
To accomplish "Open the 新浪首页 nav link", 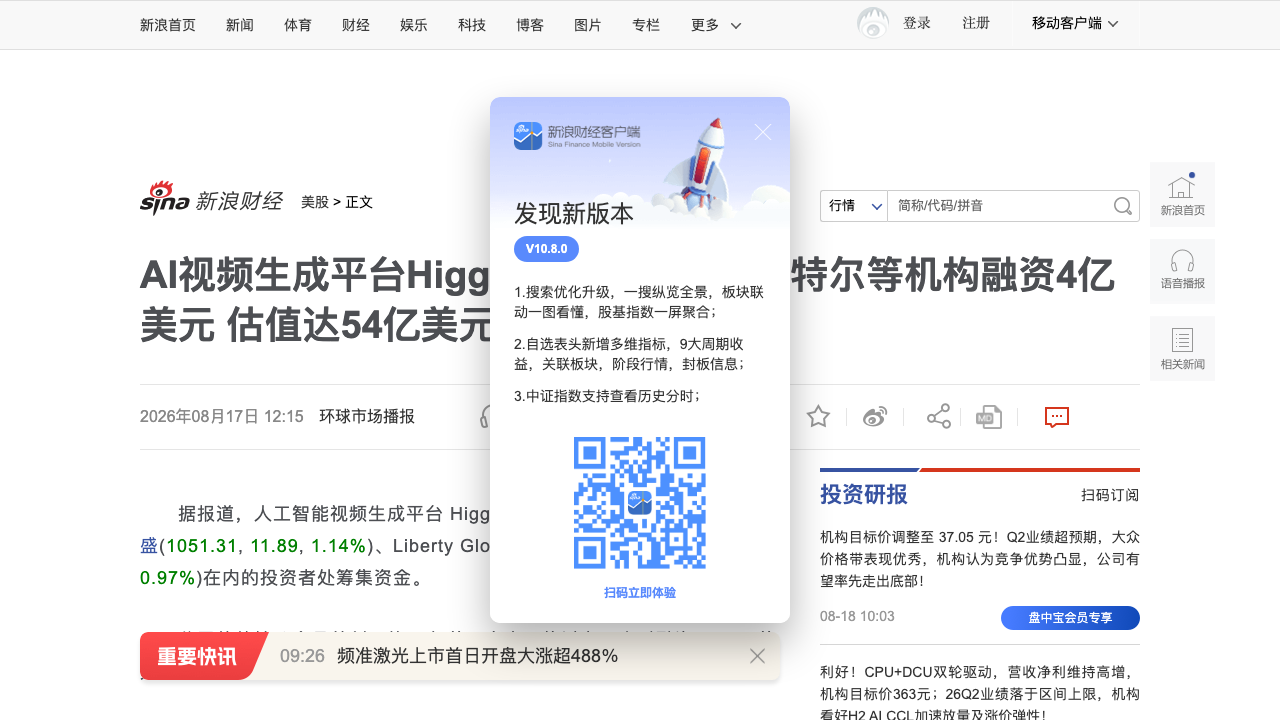I will (168, 25).
